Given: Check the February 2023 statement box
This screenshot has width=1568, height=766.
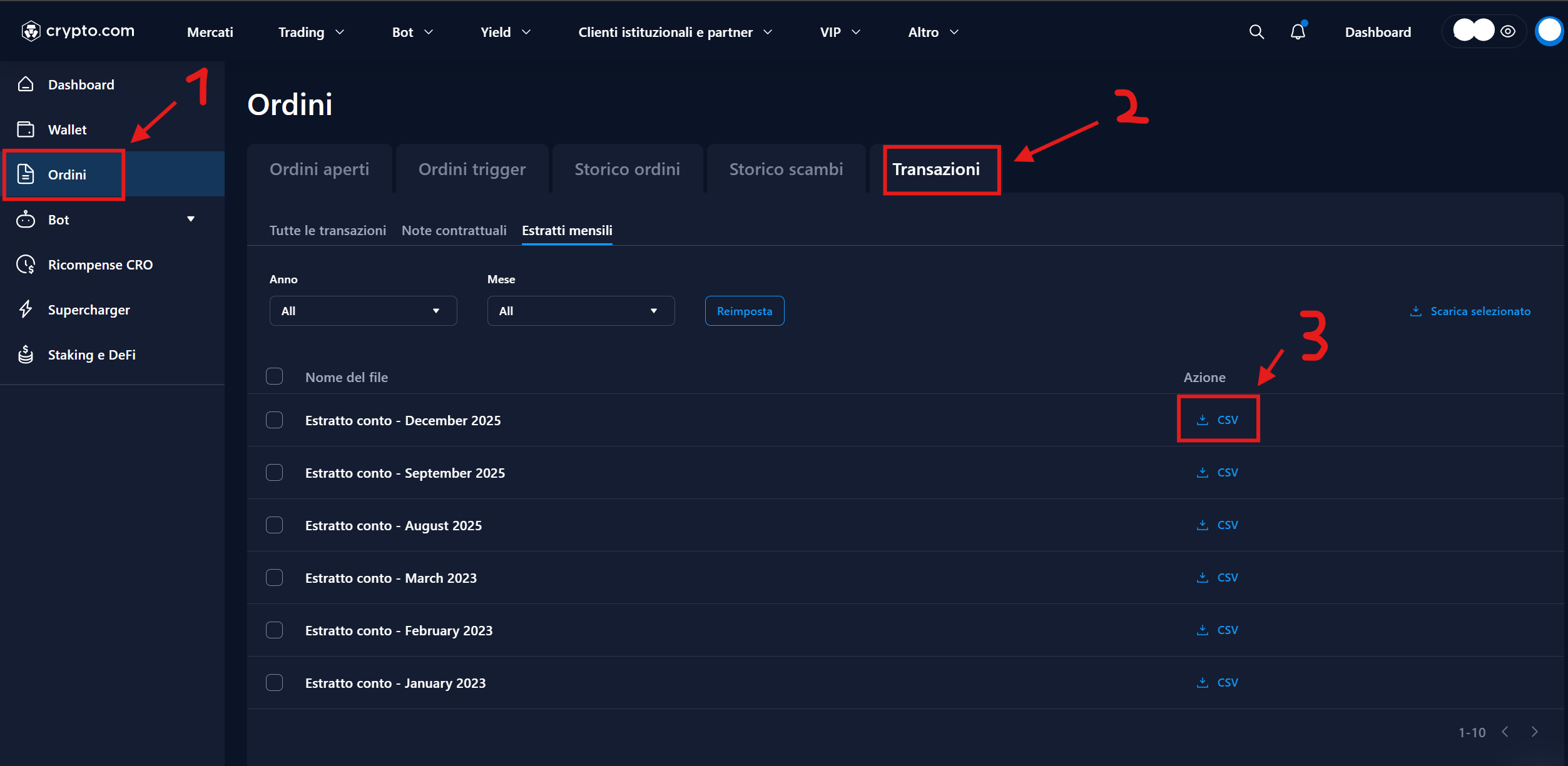Looking at the screenshot, I should coord(274,630).
